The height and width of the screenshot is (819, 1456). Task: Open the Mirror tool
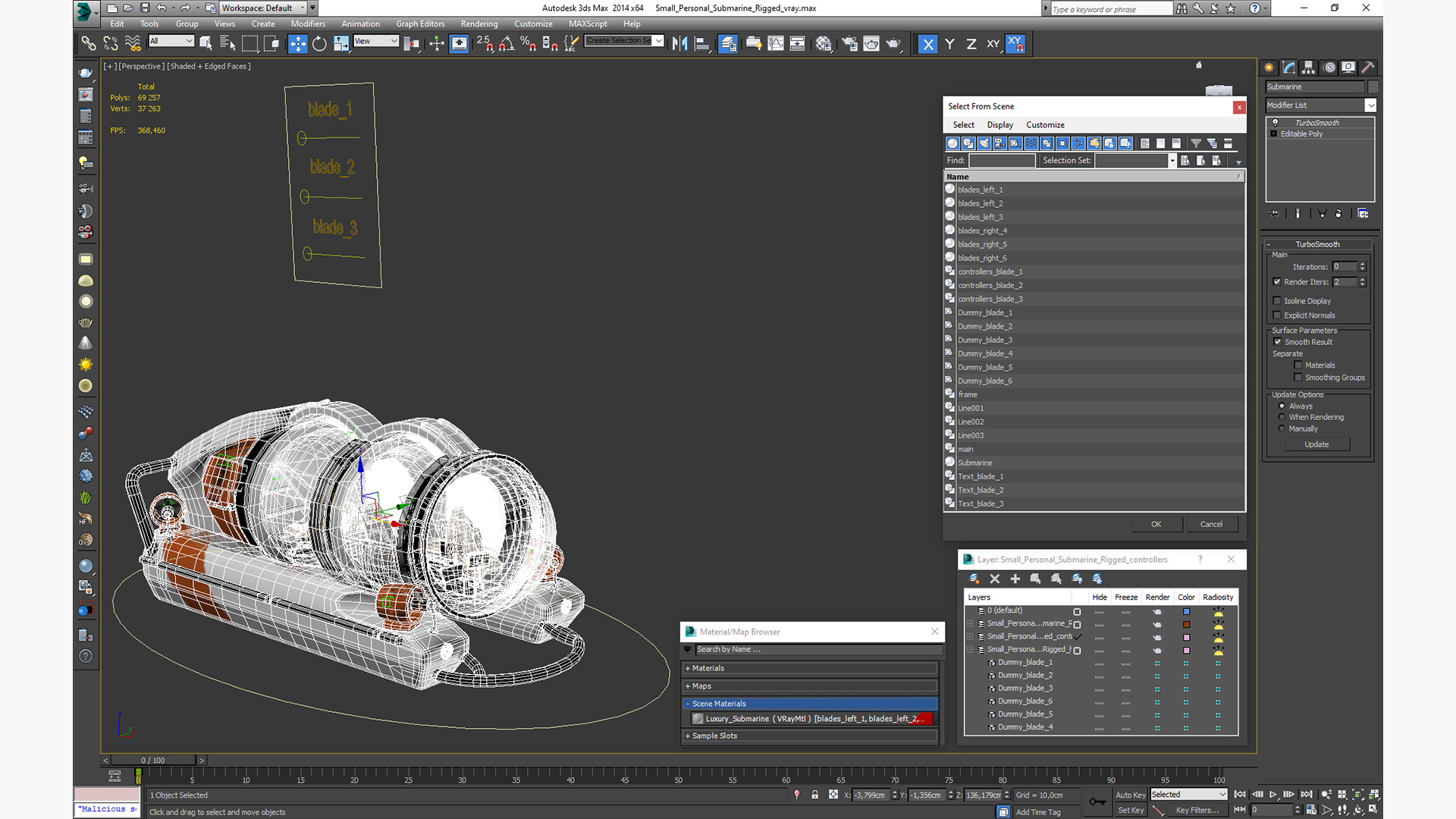click(x=680, y=44)
